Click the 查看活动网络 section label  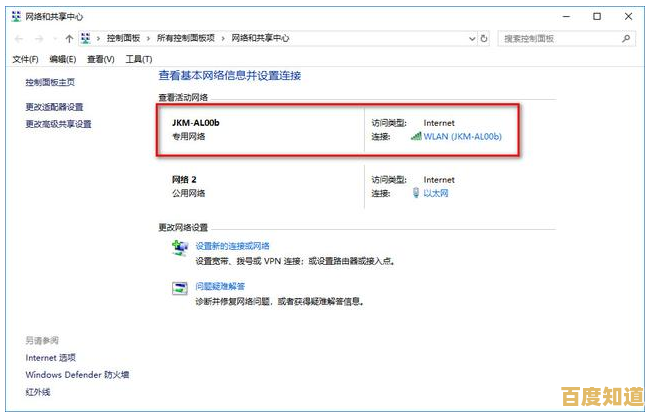pyautogui.click(x=183, y=97)
